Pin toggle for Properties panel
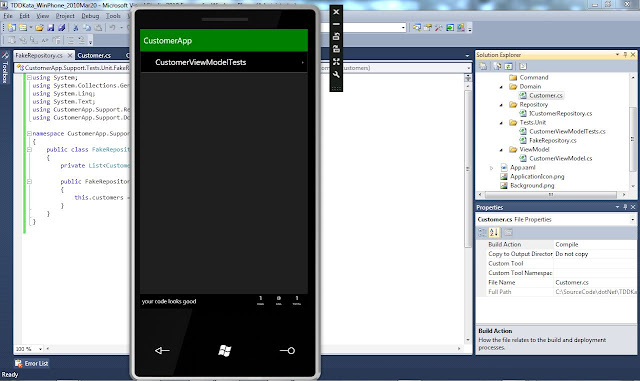The image size is (640, 381). [625, 207]
